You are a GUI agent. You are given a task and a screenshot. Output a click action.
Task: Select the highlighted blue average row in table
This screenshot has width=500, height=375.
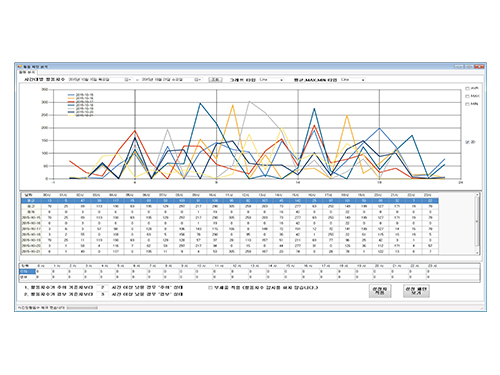230,201
